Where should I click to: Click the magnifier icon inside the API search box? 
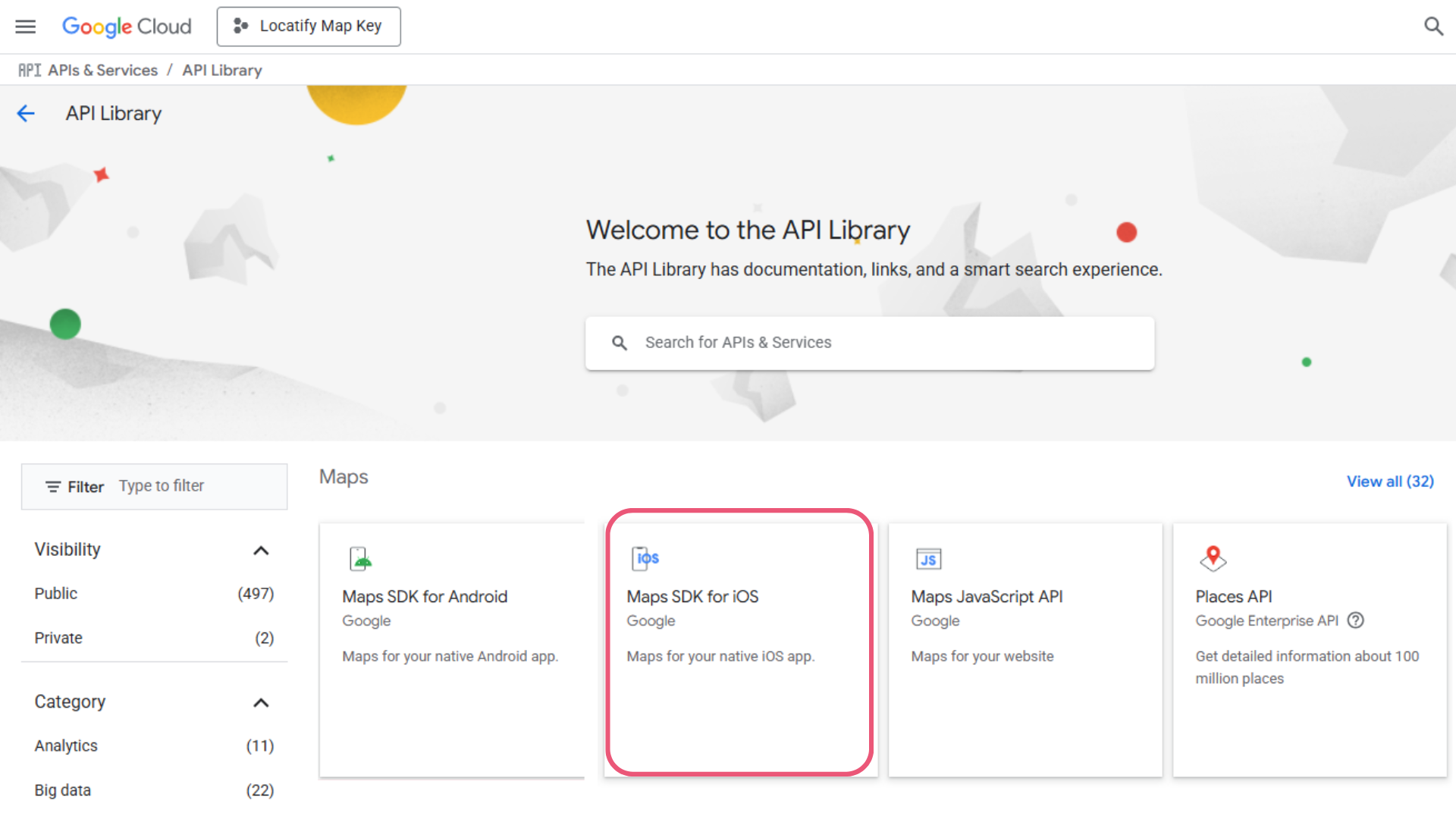click(x=620, y=343)
